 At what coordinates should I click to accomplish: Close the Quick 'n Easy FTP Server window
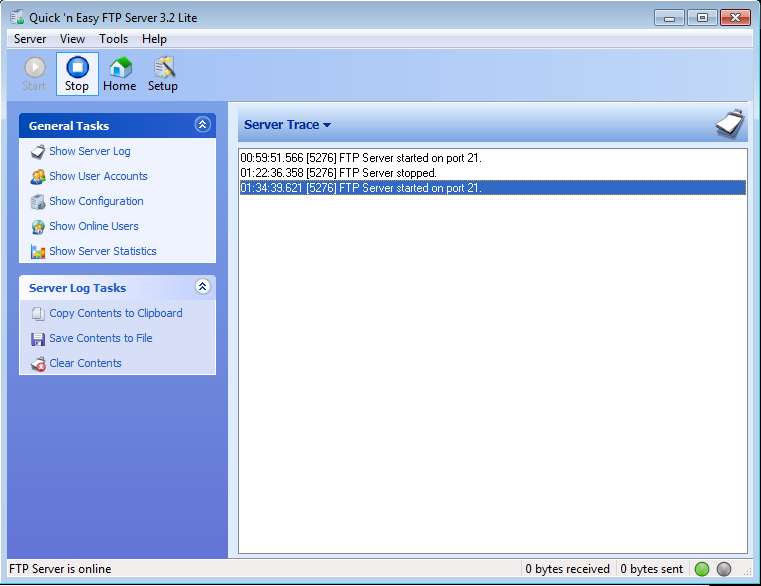point(735,18)
